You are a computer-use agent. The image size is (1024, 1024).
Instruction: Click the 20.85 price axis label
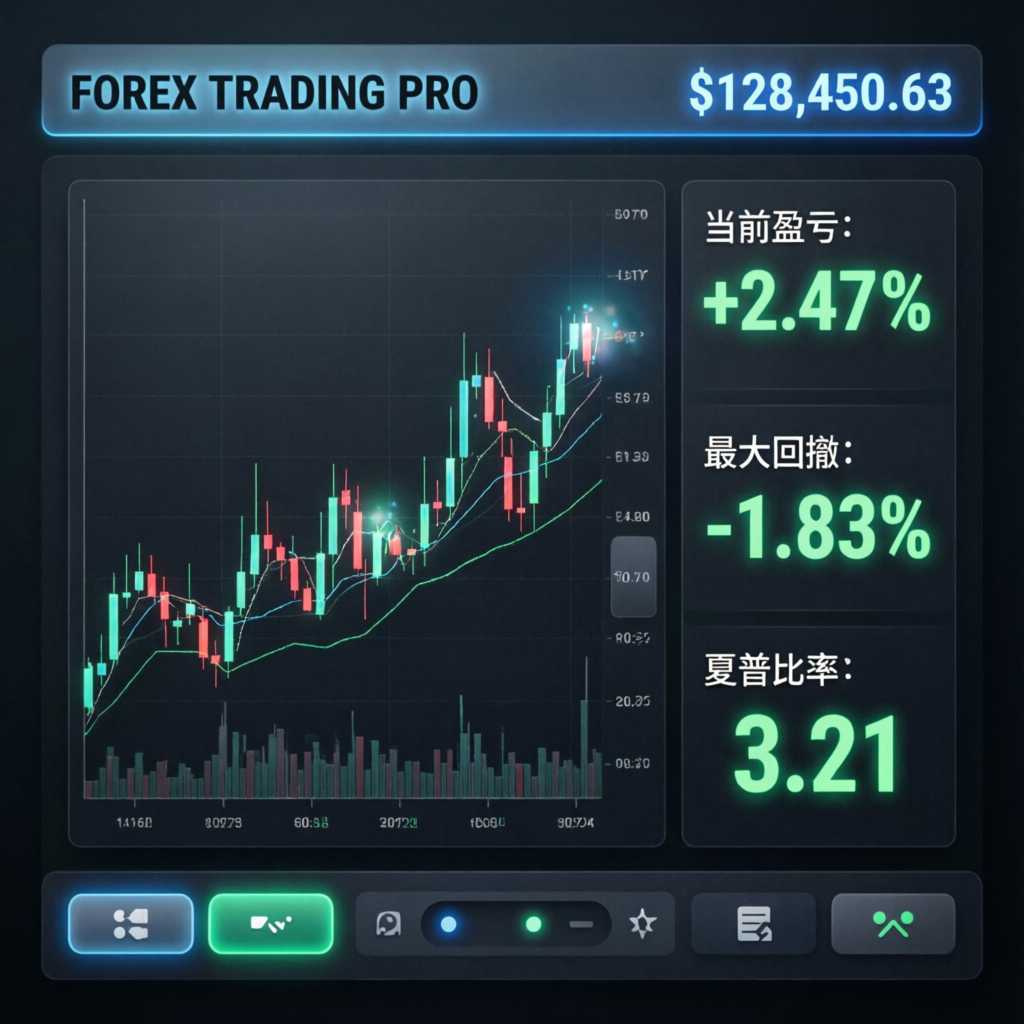tap(632, 701)
